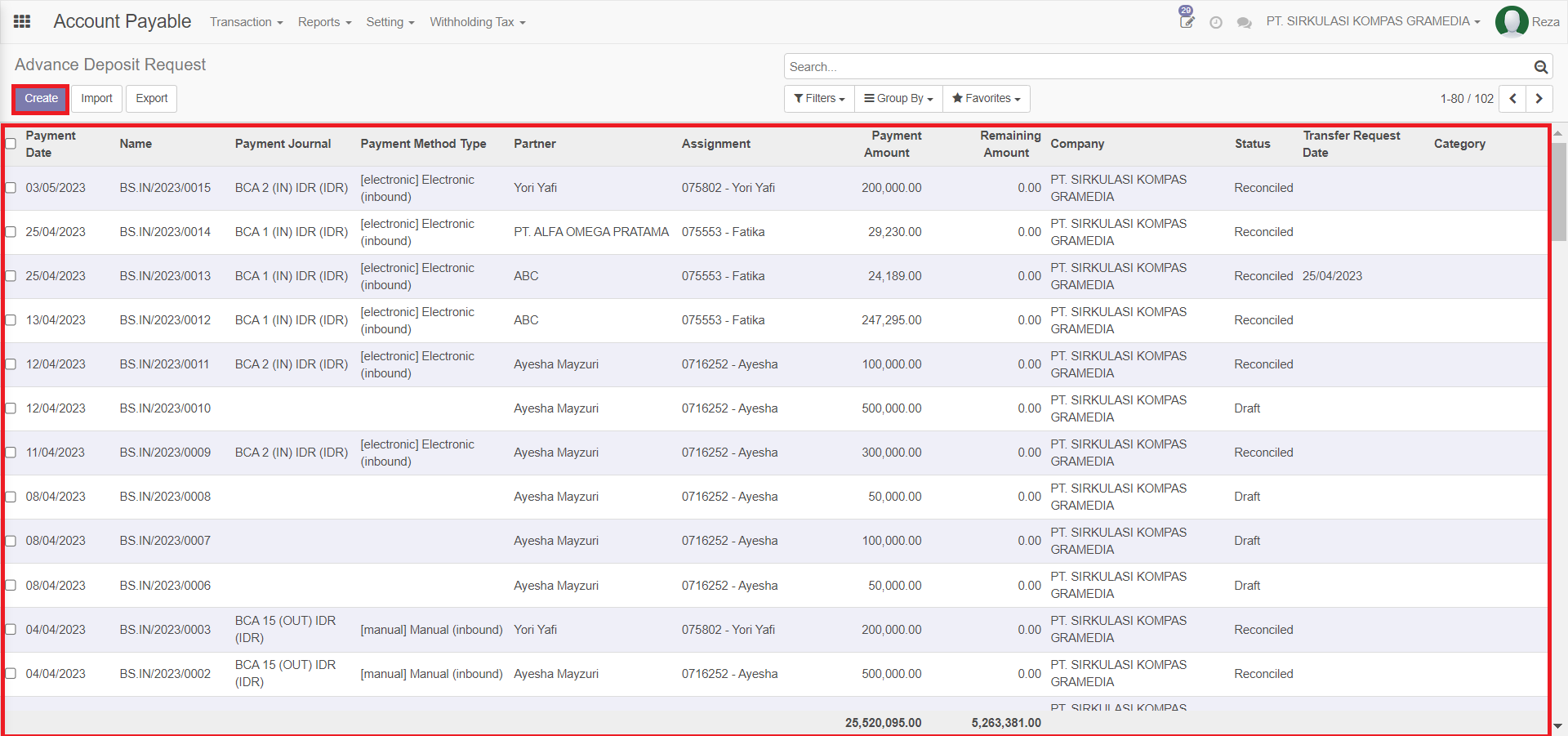Check the row BS.IN/2023/0003 checkbox
The width and height of the screenshot is (1568, 736).
[x=11, y=630]
